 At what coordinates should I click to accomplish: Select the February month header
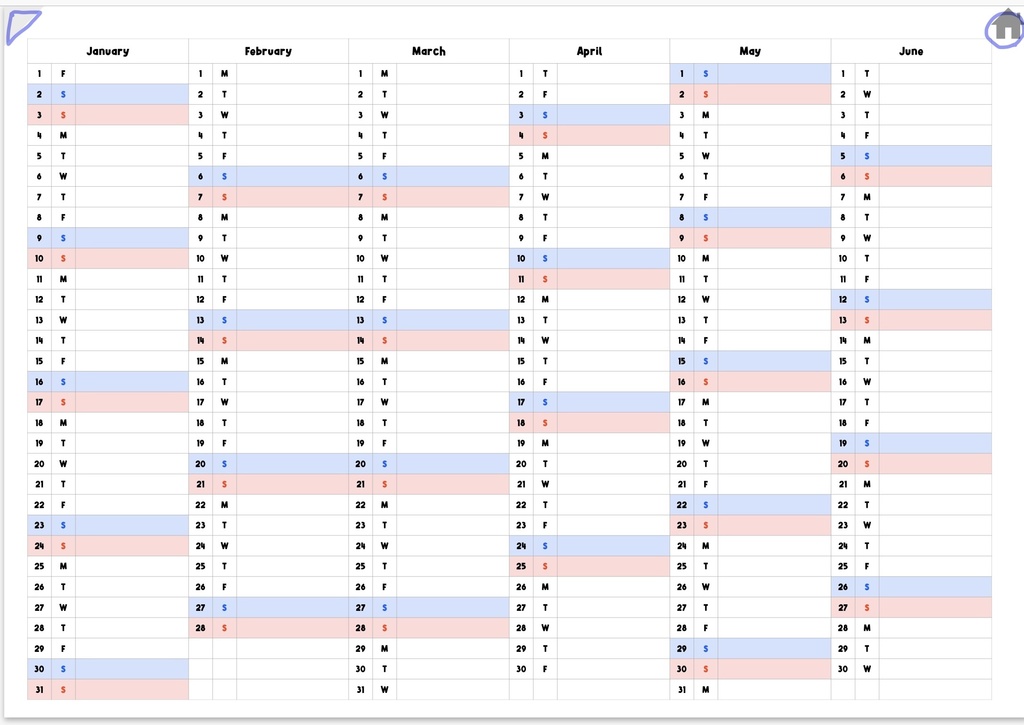[x=268, y=51]
